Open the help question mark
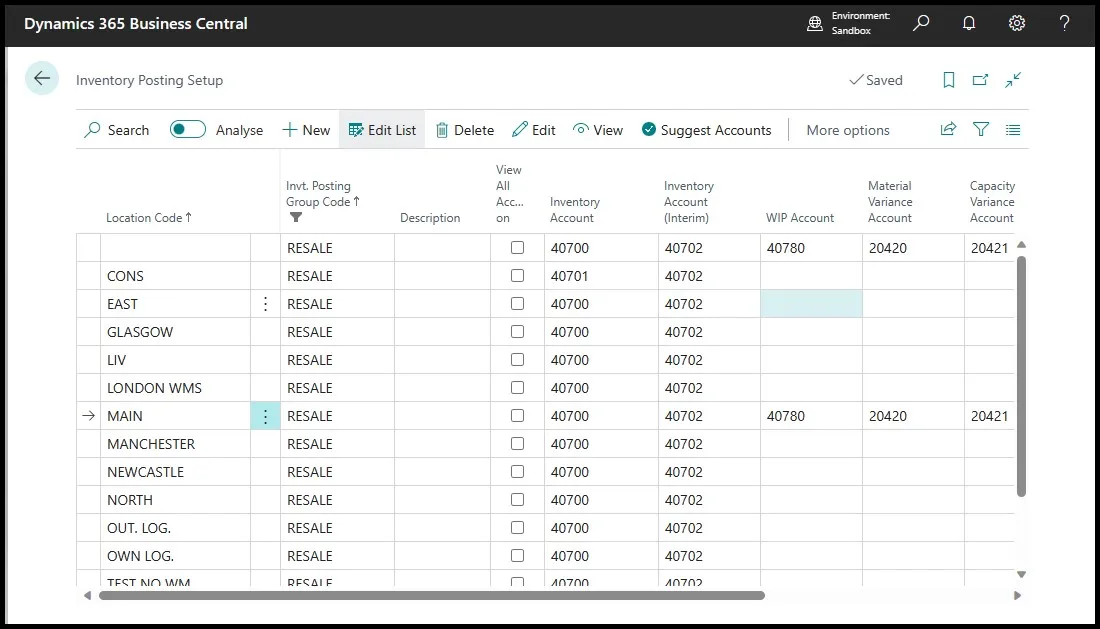The height and width of the screenshot is (629, 1100). [x=1064, y=23]
